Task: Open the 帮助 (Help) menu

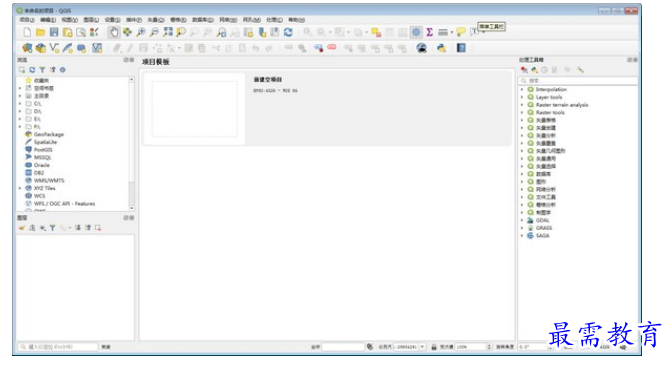Action: pos(296,20)
